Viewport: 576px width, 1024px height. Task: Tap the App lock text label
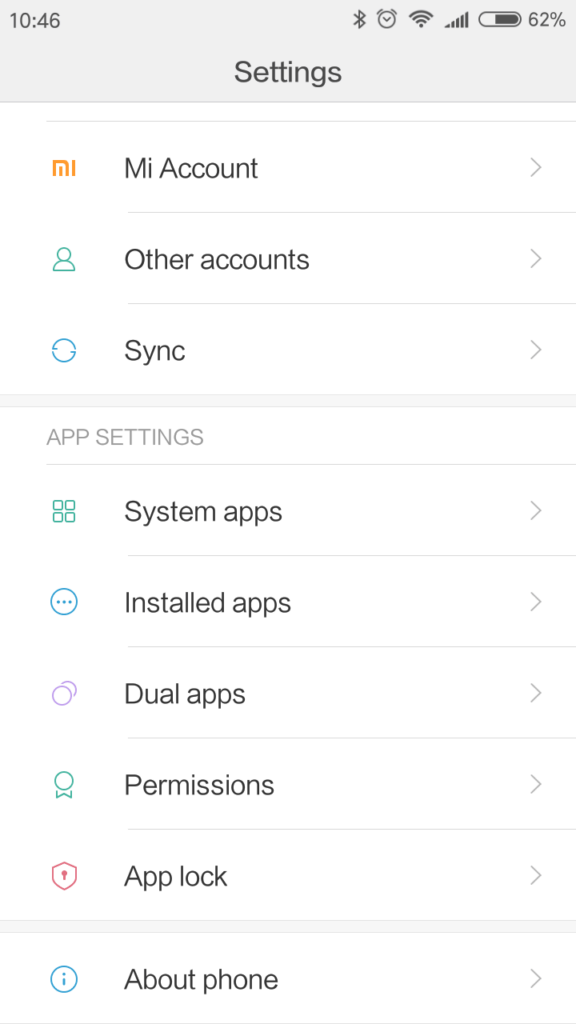tap(176, 876)
